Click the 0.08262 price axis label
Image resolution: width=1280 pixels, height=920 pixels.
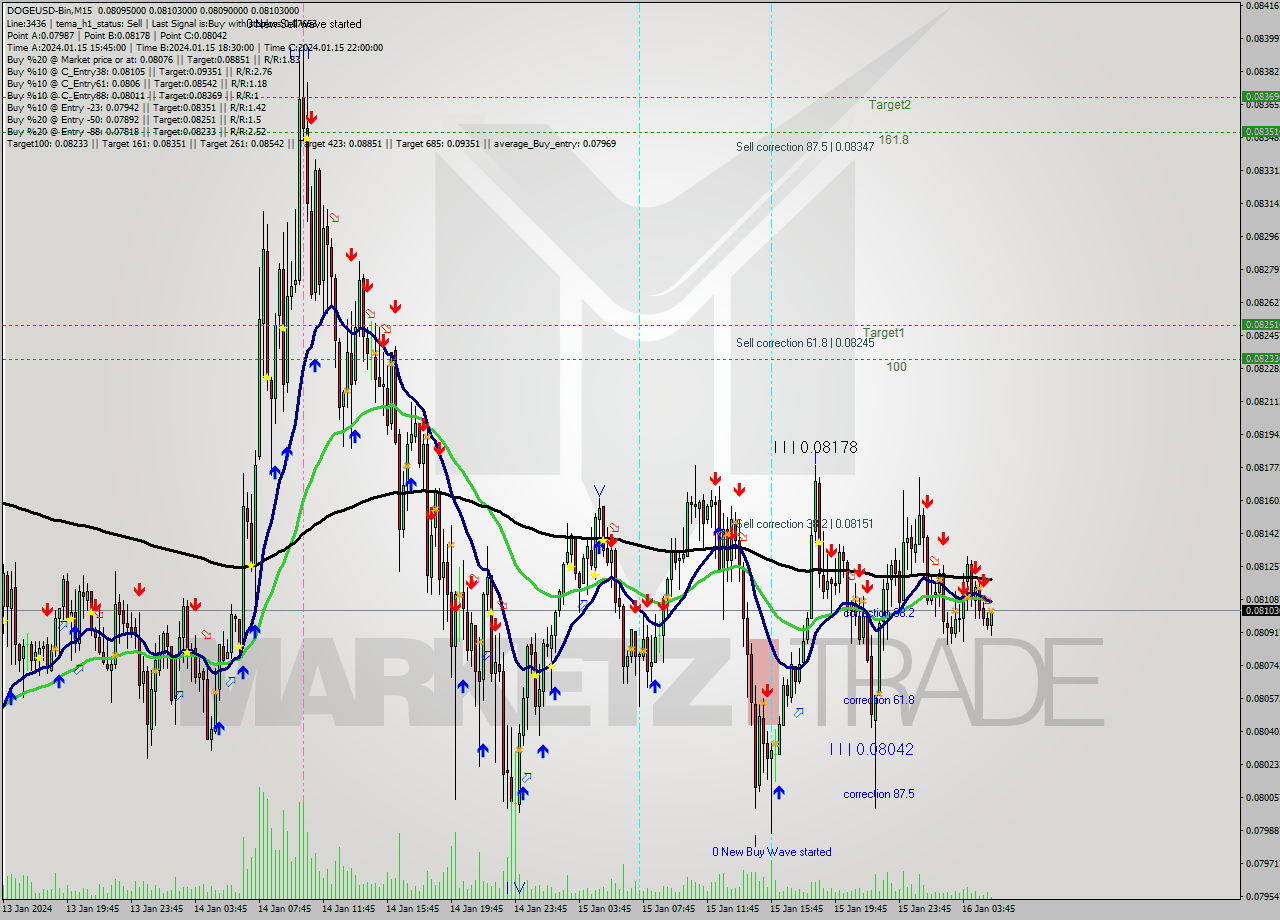pos(1262,303)
